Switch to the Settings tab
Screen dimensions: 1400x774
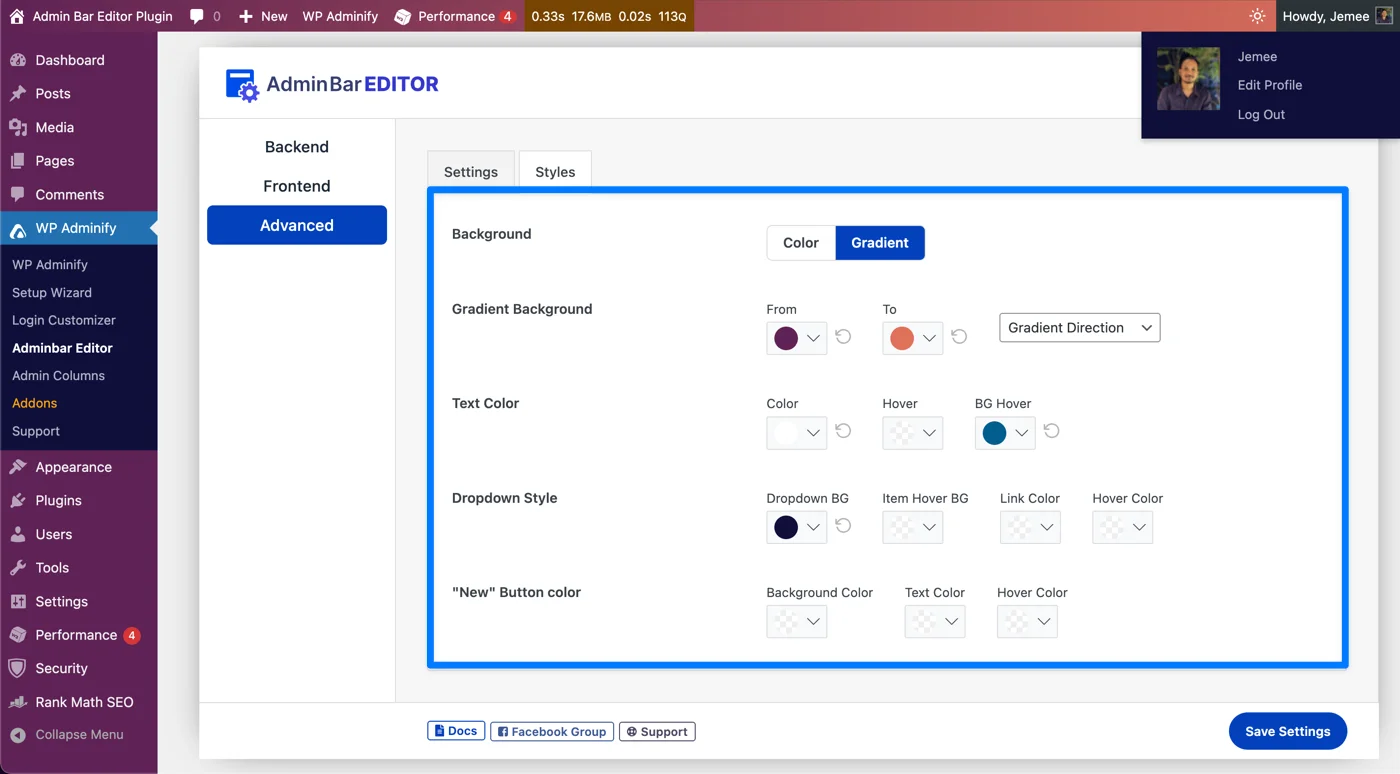pyautogui.click(x=470, y=171)
